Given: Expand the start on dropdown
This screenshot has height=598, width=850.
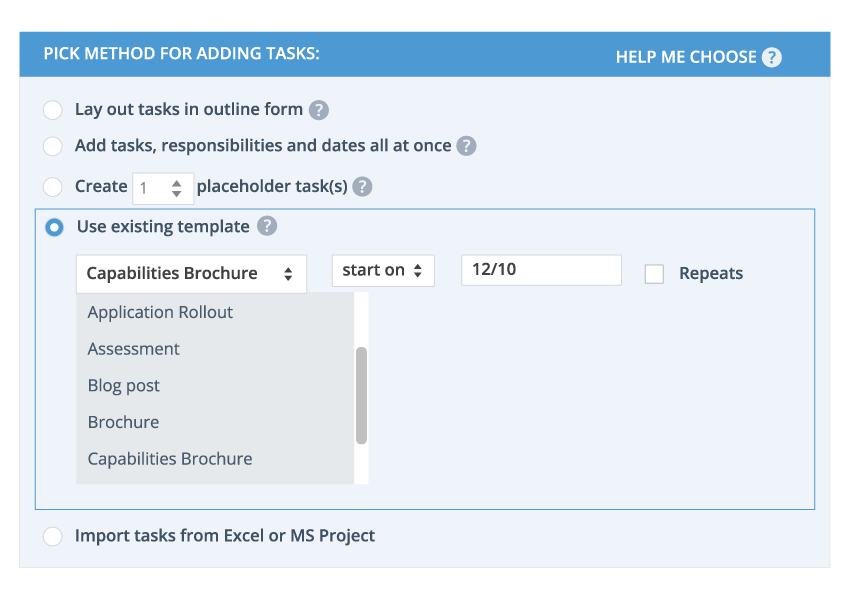Looking at the screenshot, I should [x=383, y=271].
